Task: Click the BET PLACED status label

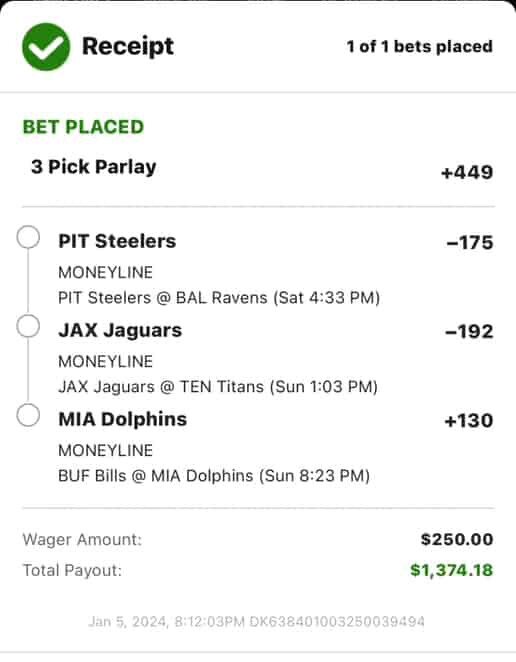Action: (83, 127)
